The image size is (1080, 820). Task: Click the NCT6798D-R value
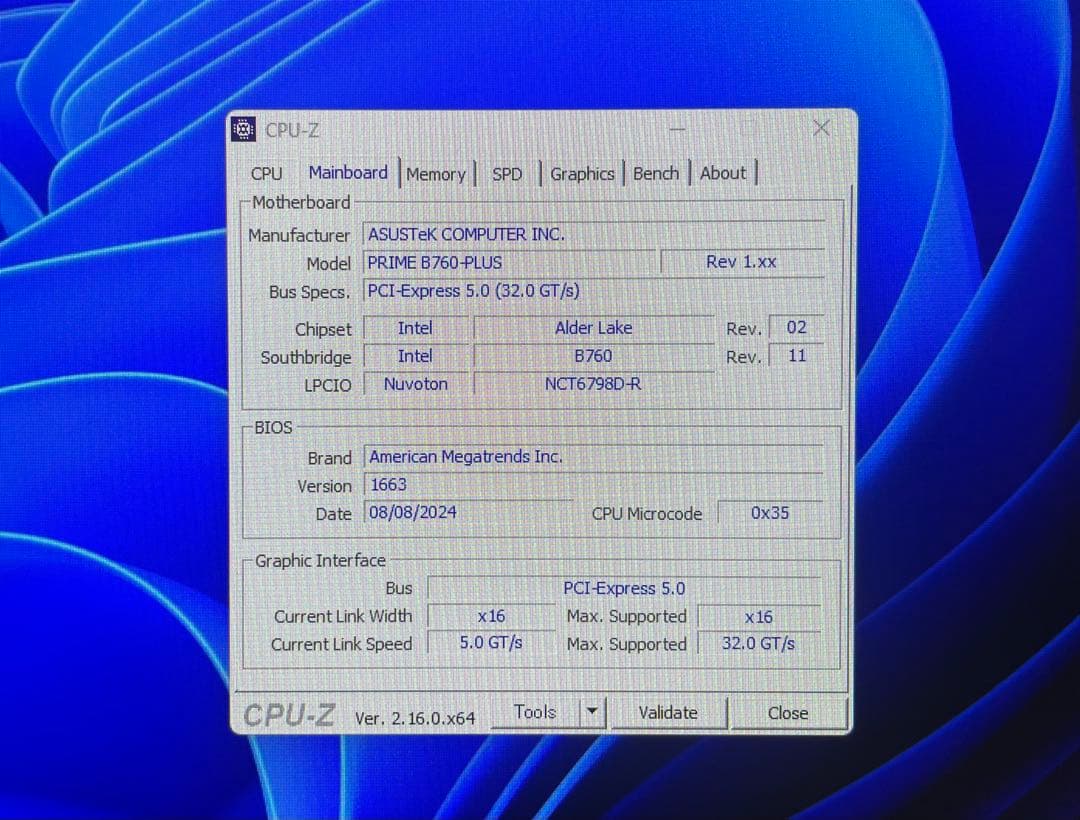point(594,384)
